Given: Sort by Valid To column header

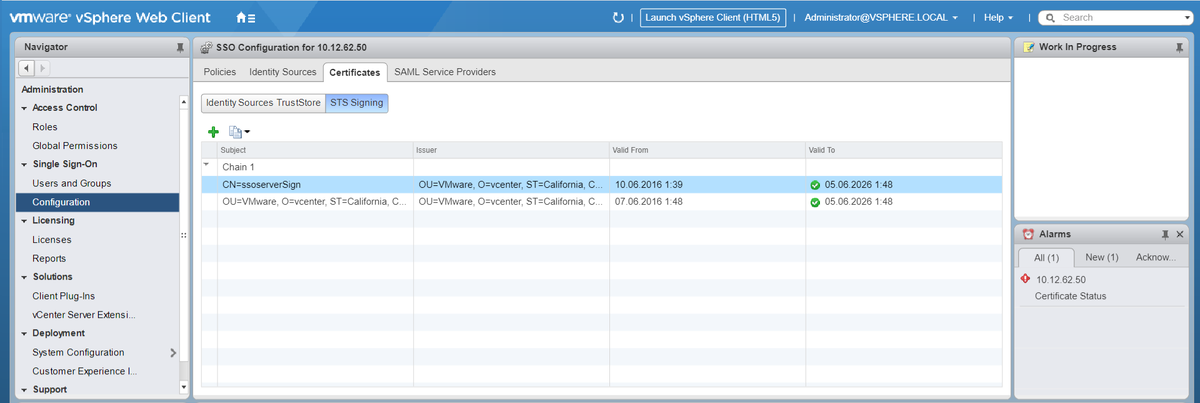Looking at the screenshot, I should [903, 150].
